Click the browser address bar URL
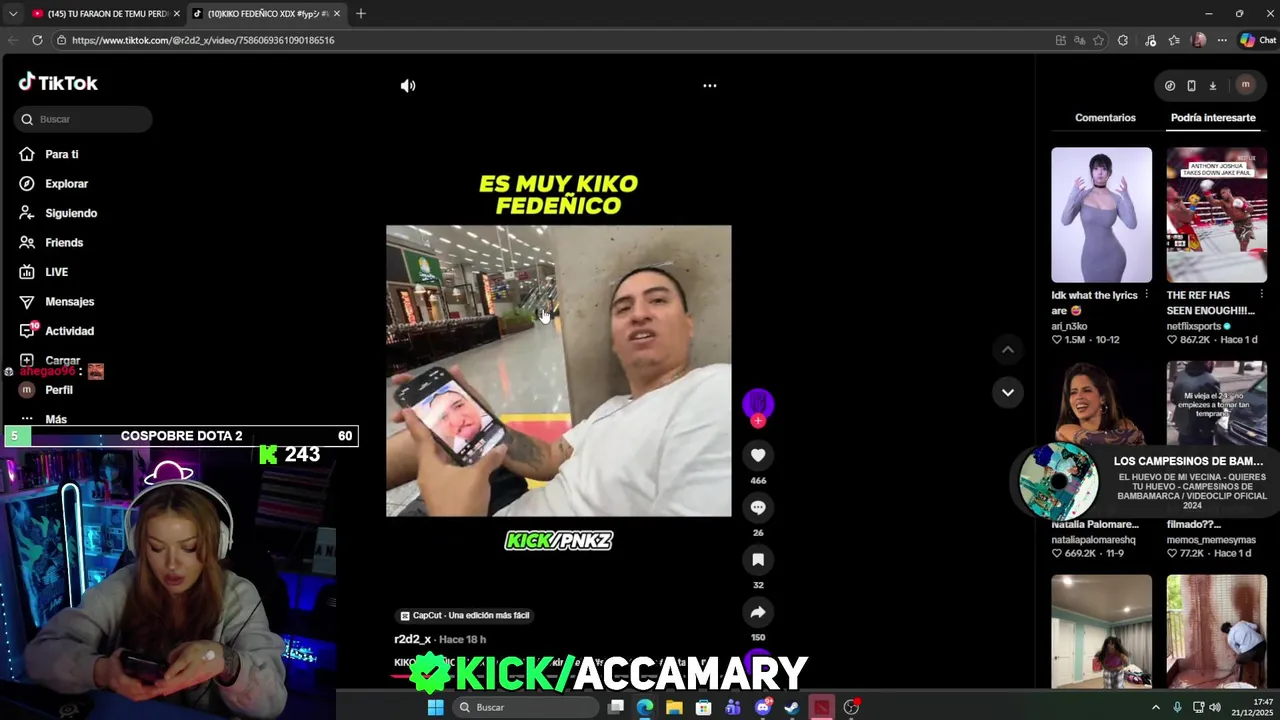 coord(203,40)
